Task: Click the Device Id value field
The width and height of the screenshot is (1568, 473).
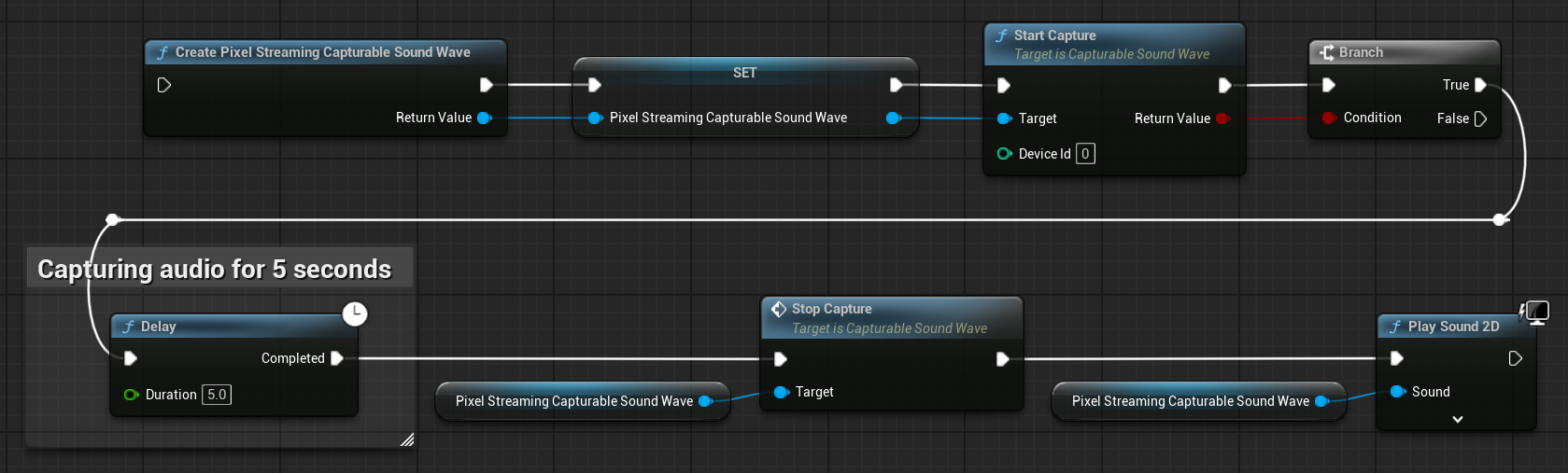Action: coord(1085,154)
